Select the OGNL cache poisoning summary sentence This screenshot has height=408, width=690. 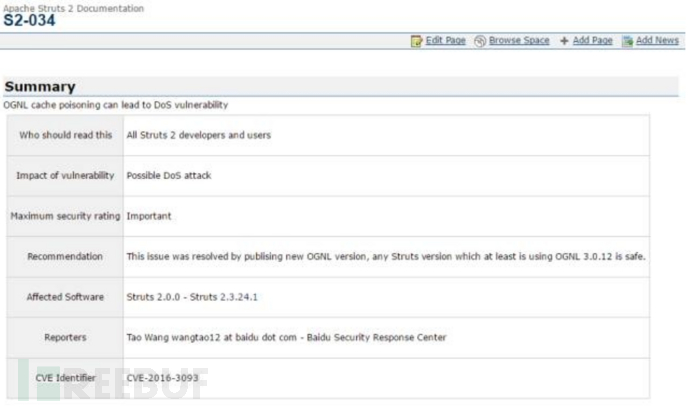(x=116, y=105)
